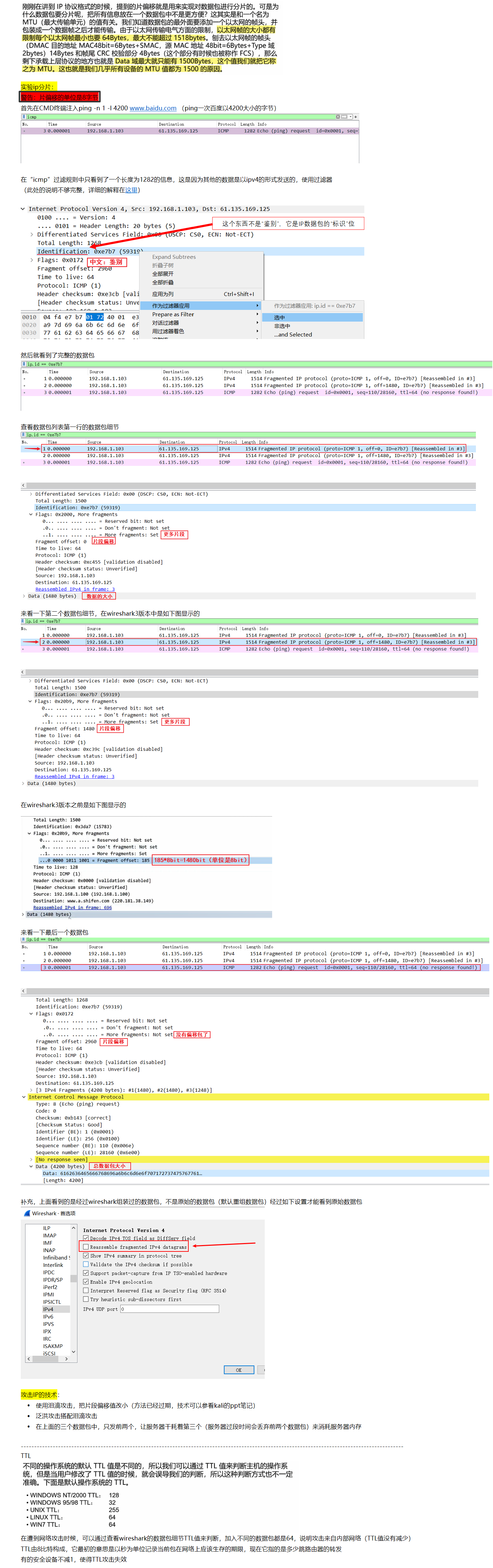
Task: Choose 选中 in the filter submenu
Action: [313, 318]
